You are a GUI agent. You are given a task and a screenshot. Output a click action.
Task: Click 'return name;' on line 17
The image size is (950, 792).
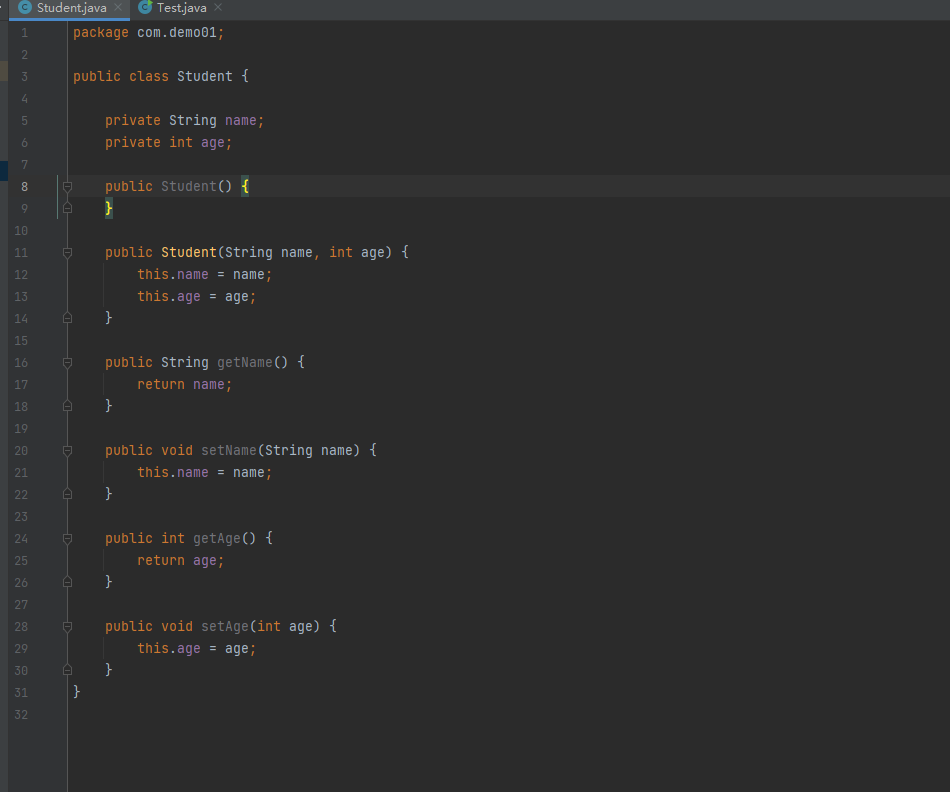[184, 384]
